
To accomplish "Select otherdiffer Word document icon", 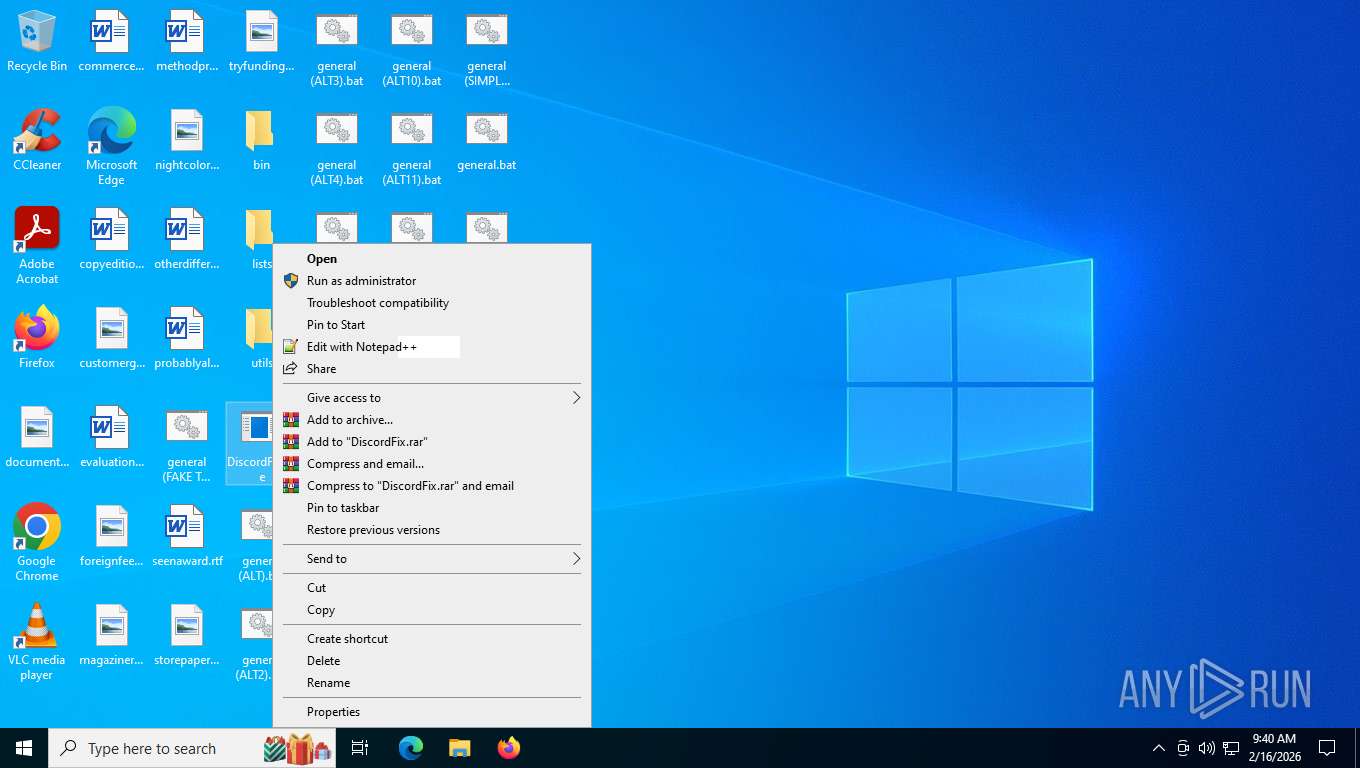I will click(187, 239).
